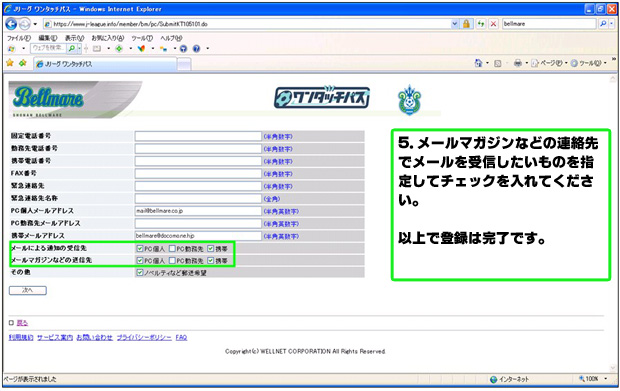Uncheck ノベルティなど郵送希望 checkbox
This screenshot has width=620, height=391.
click(140, 272)
